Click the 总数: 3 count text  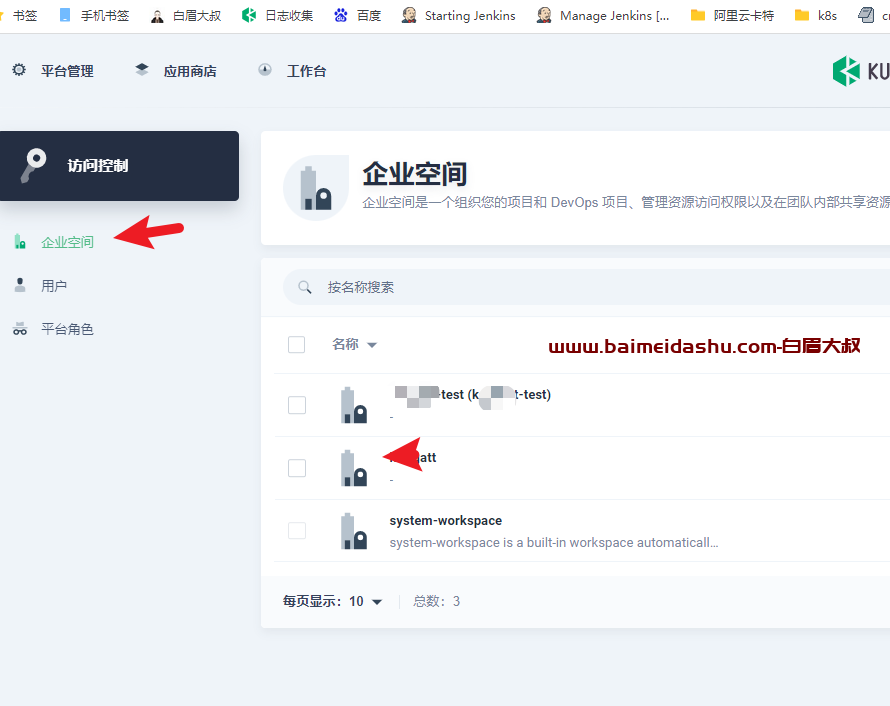coord(436,602)
